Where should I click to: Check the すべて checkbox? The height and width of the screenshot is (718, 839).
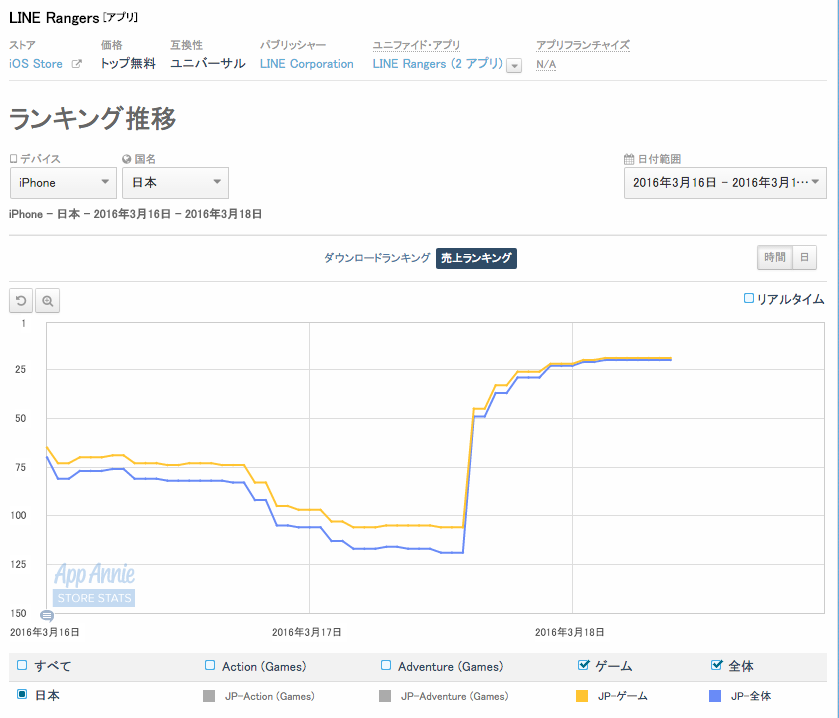(22, 665)
